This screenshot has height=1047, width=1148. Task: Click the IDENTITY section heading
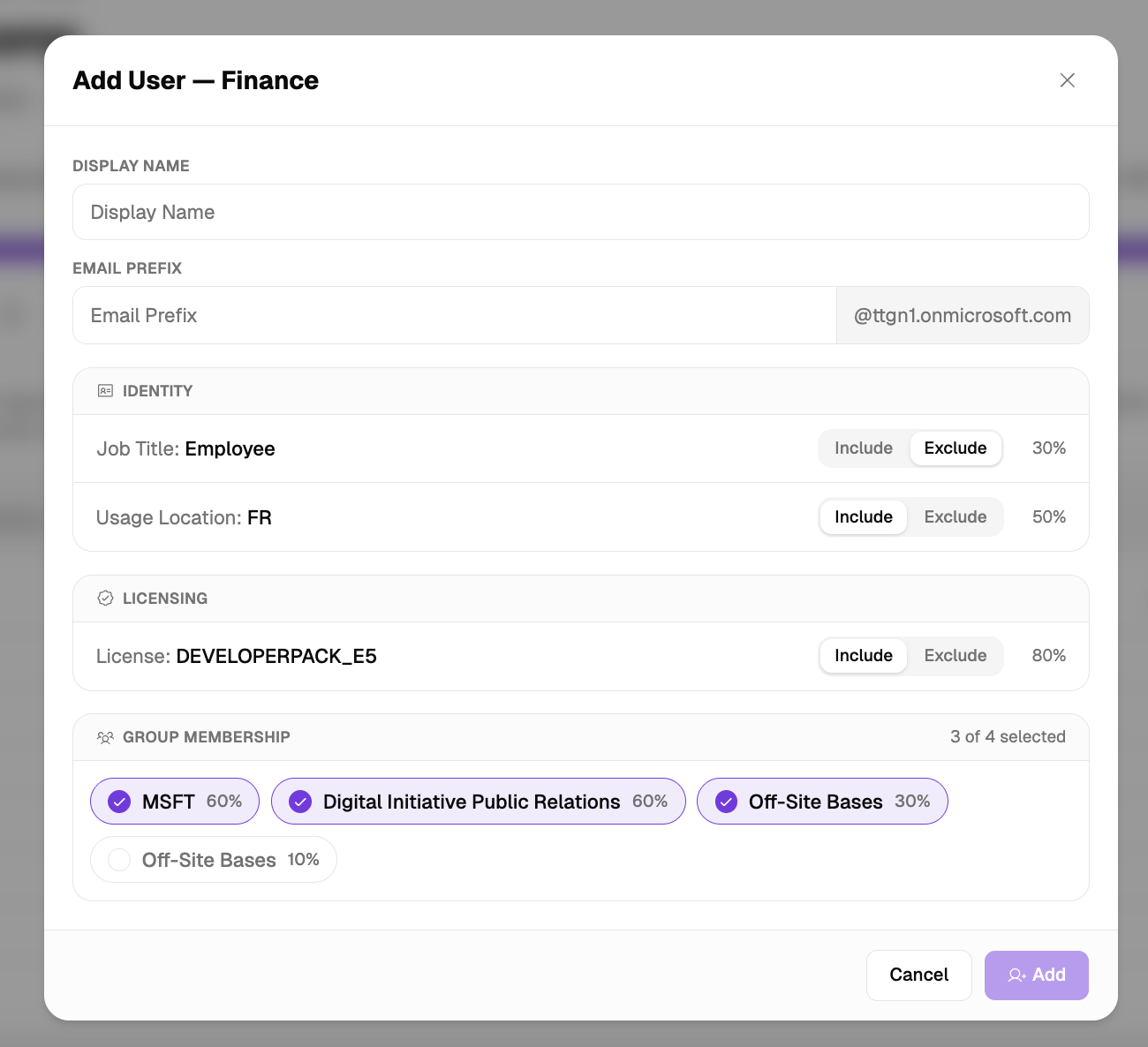pos(158,391)
